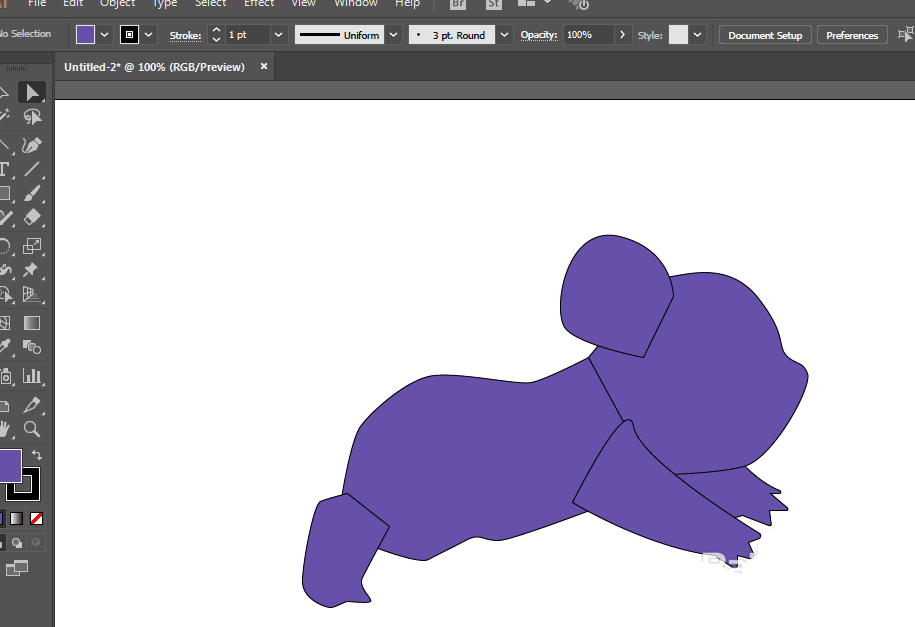Set fill to None (red slash)
915x627 pixels.
[x=36, y=519]
